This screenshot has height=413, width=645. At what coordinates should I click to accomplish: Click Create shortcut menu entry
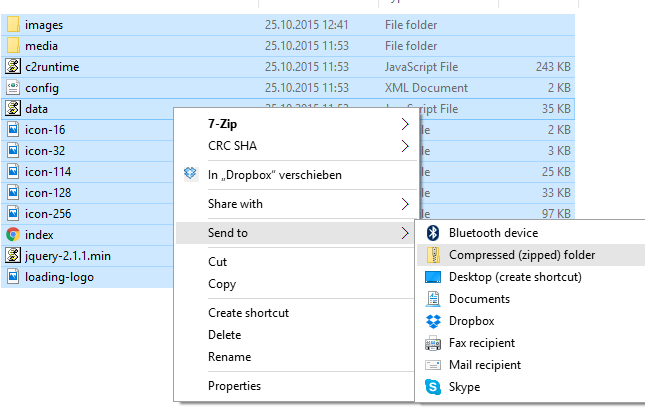tap(248, 313)
